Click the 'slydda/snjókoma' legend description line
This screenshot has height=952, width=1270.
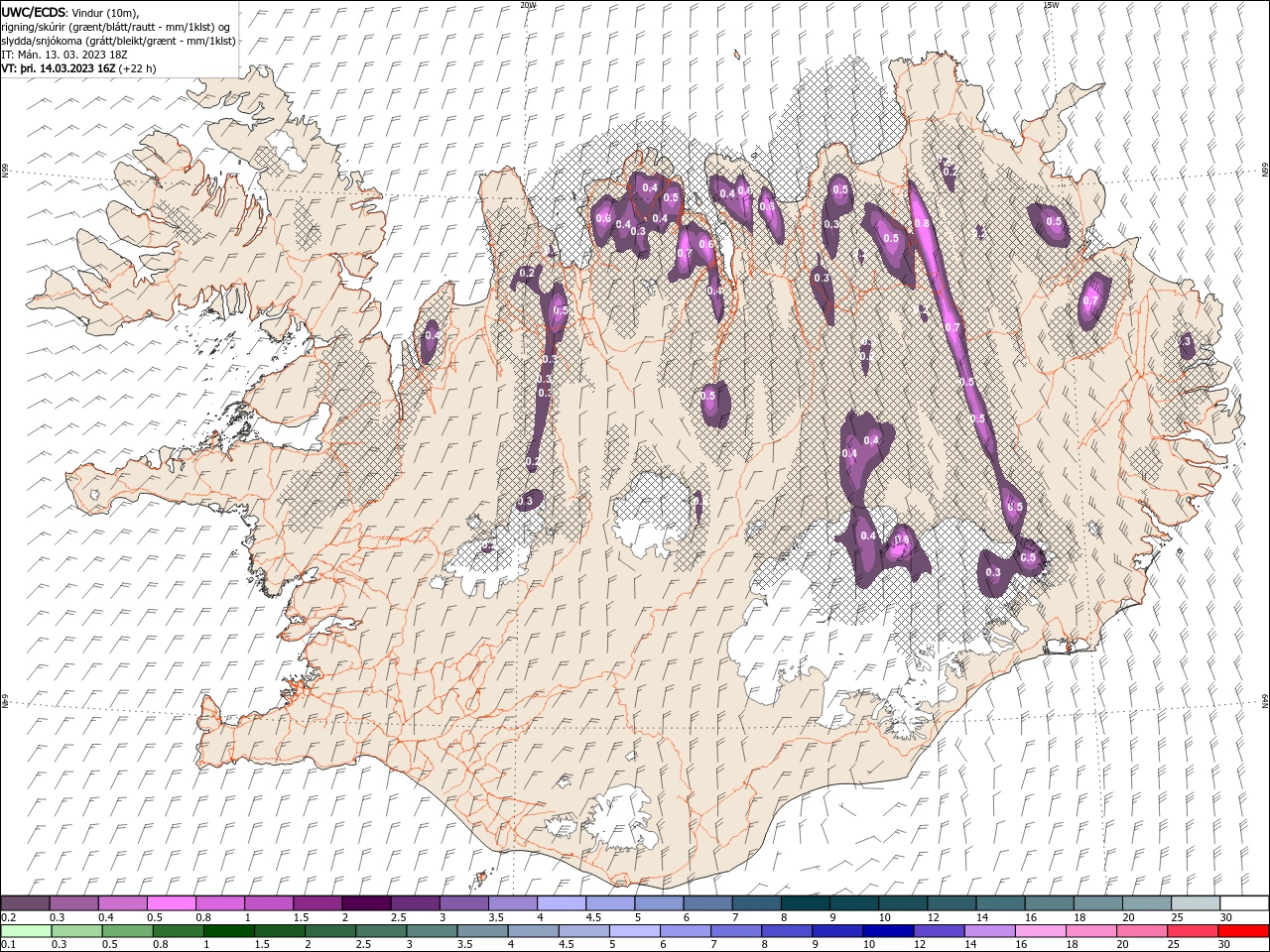[x=118, y=41]
